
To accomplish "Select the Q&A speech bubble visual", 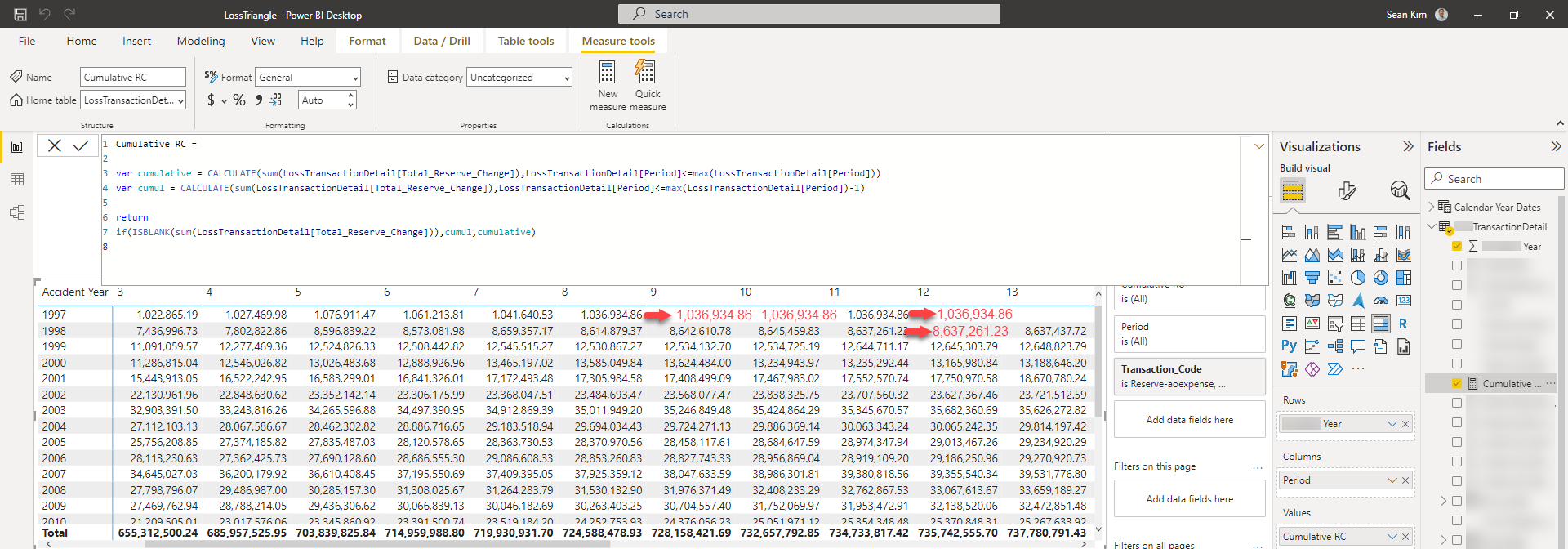I will pos(1358,346).
